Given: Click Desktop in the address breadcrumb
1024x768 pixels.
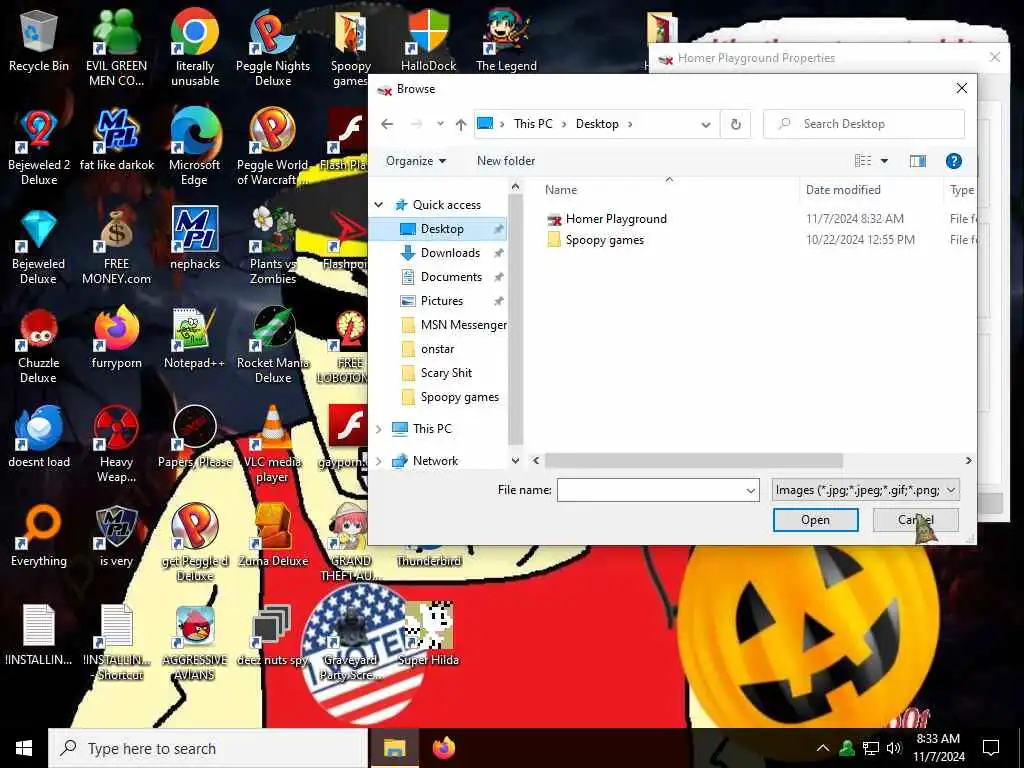Looking at the screenshot, I should pyautogui.click(x=597, y=124).
